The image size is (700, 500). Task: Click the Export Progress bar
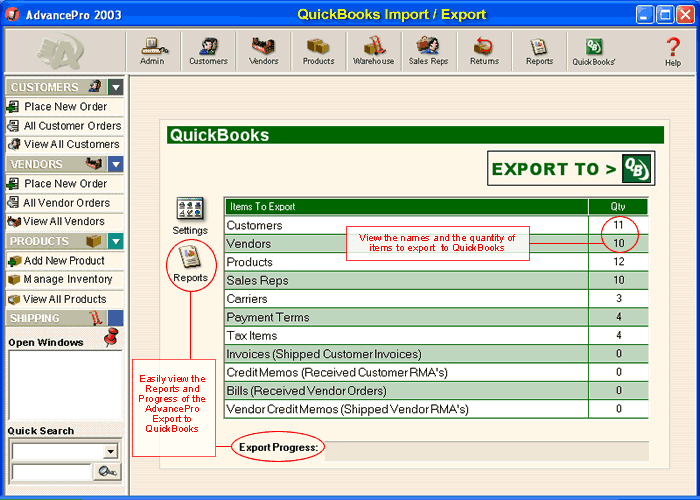point(487,451)
